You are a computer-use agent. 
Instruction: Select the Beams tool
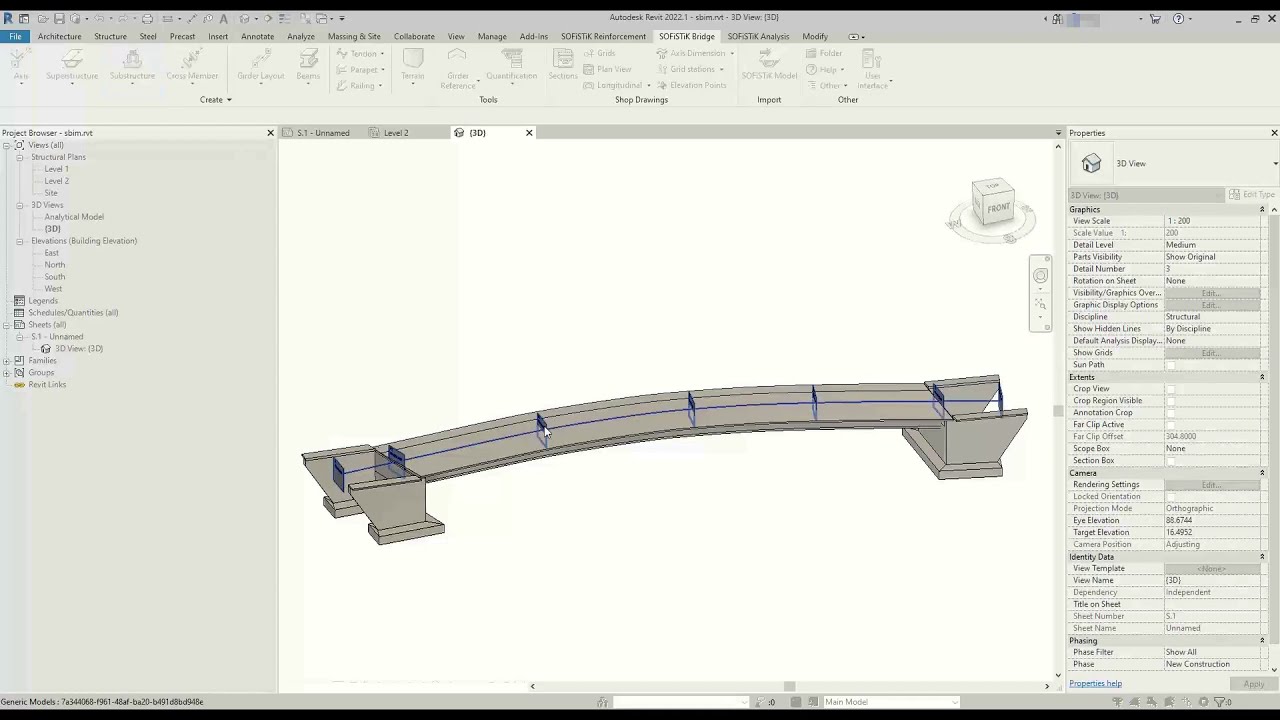click(308, 65)
